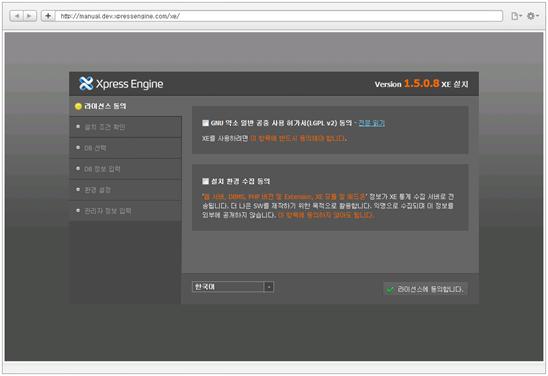Open the gear settings menu
The width and height of the screenshot is (548, 376).
tap(532, 16)
